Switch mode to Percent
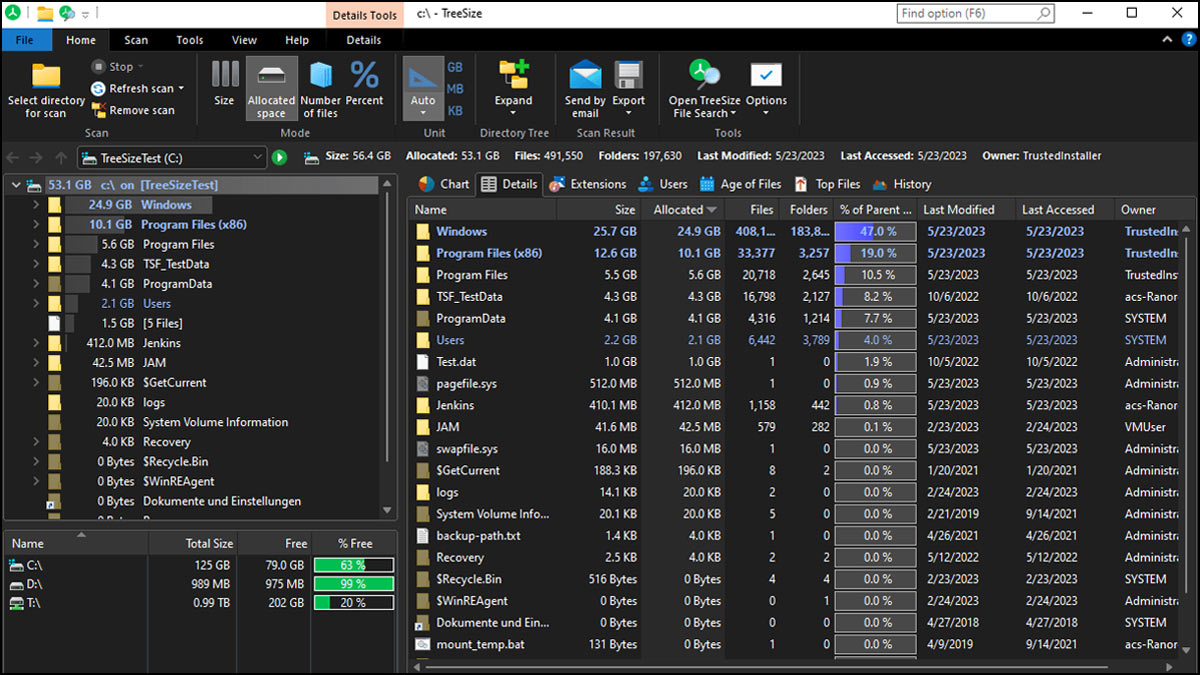The width and height of the screenshot is (1200, 675). pyautogui.click(x=364, y=84)
